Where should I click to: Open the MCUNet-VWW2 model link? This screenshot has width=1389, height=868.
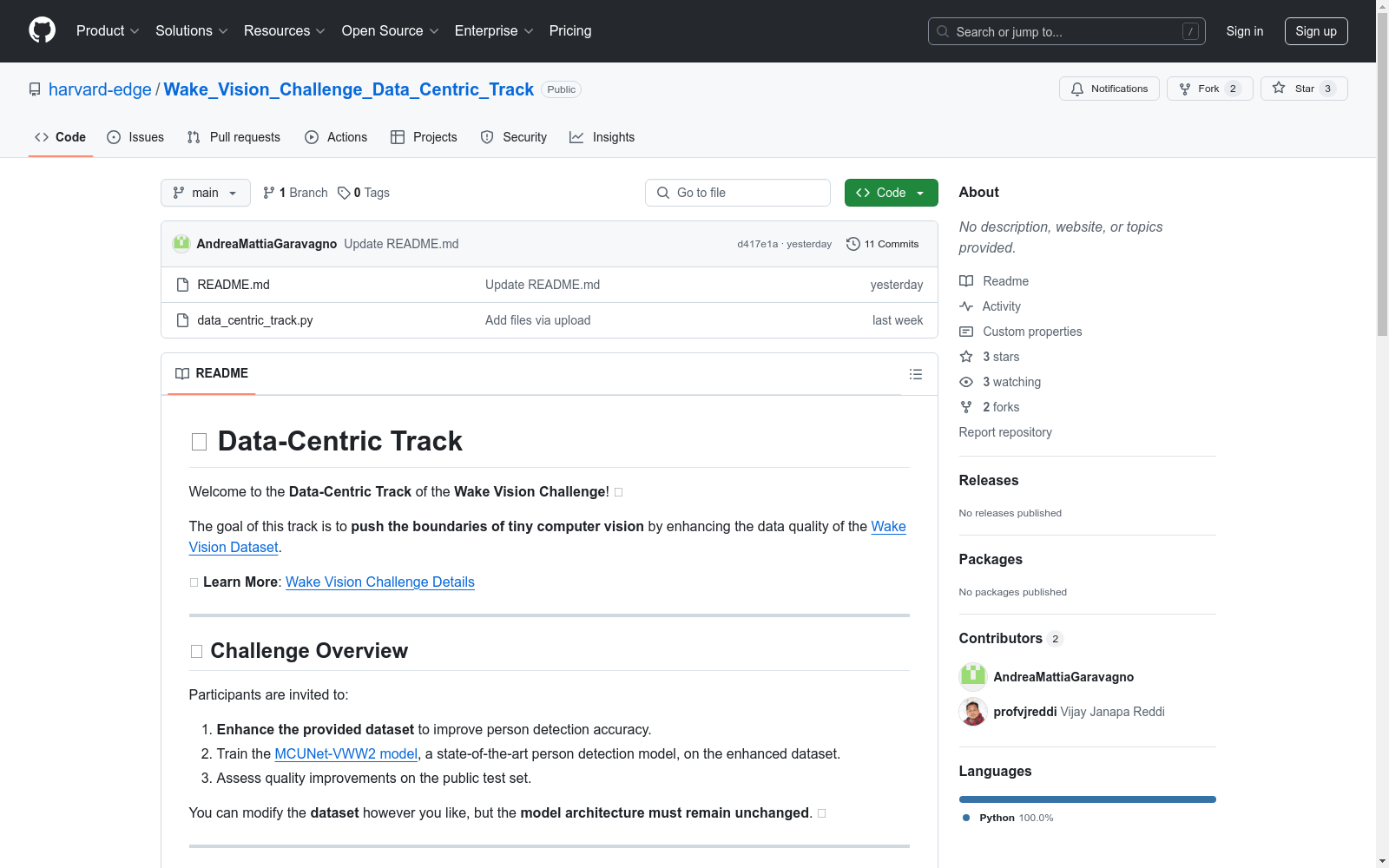tap(346, 753)
